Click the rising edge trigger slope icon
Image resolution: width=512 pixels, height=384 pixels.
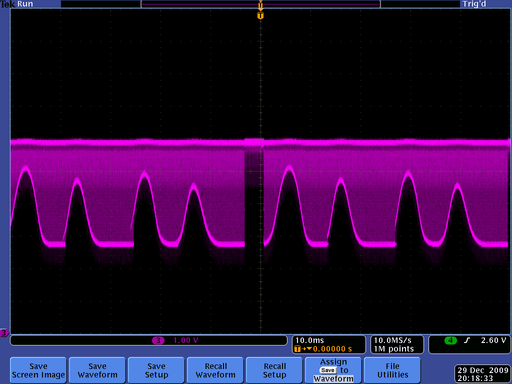tap(467, 340)
